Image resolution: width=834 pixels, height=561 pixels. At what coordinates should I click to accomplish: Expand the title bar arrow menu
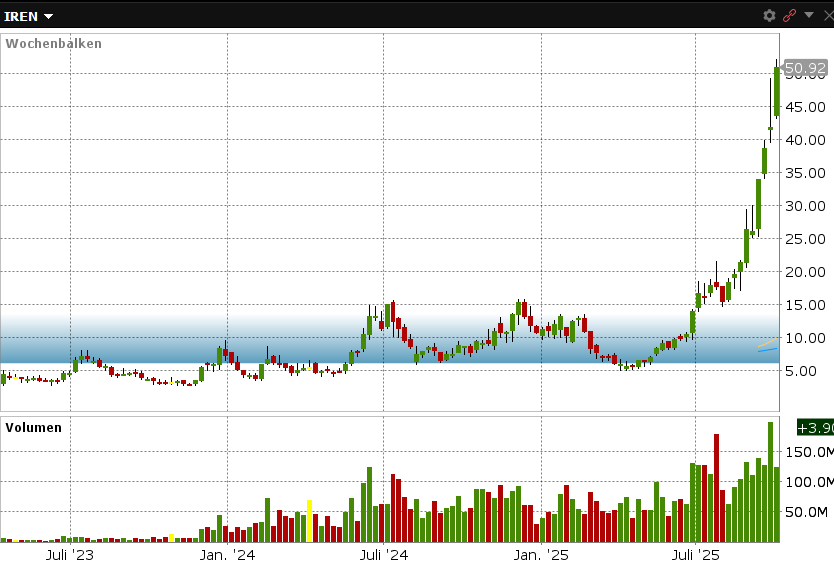tap(809, 15)
